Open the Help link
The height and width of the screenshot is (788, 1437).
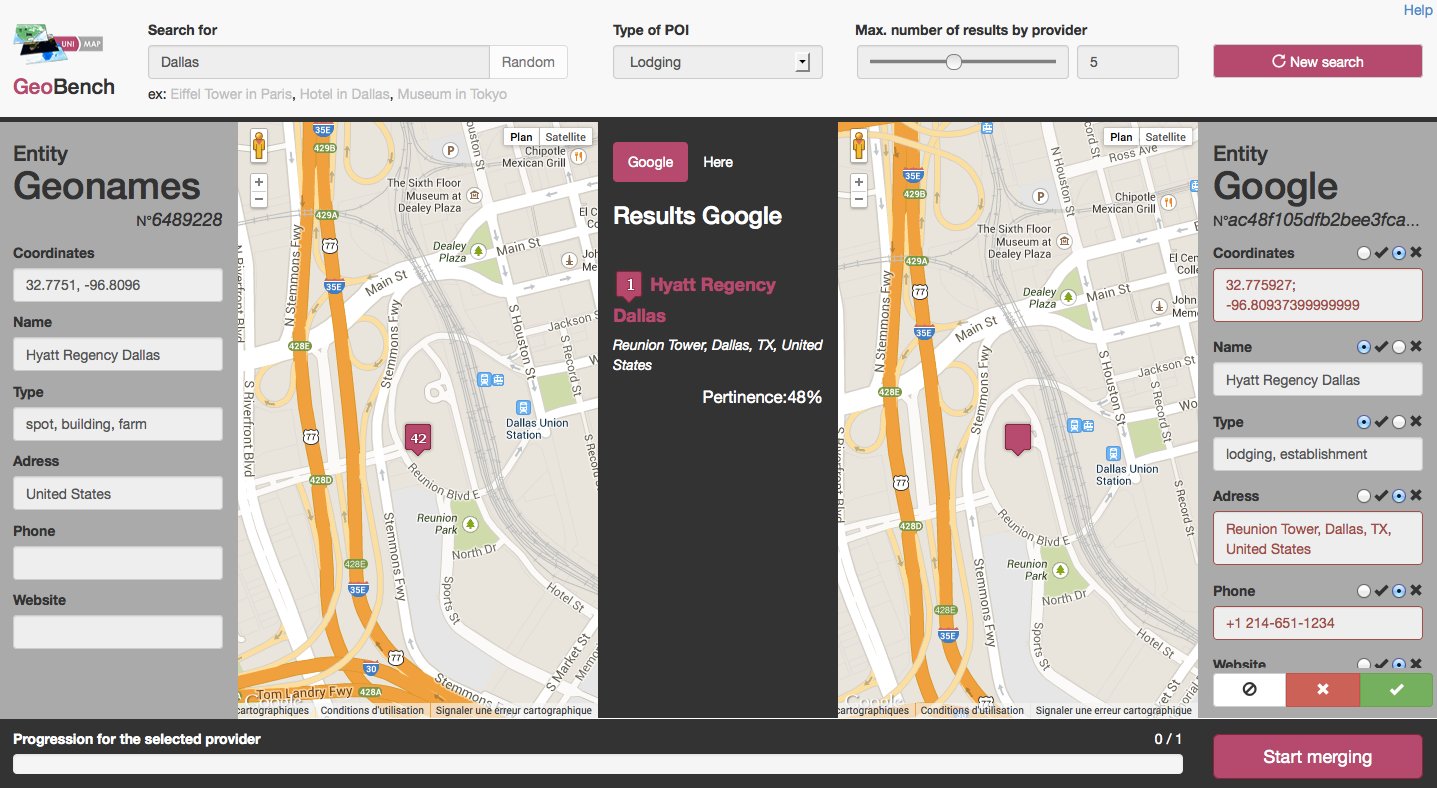1418,10
